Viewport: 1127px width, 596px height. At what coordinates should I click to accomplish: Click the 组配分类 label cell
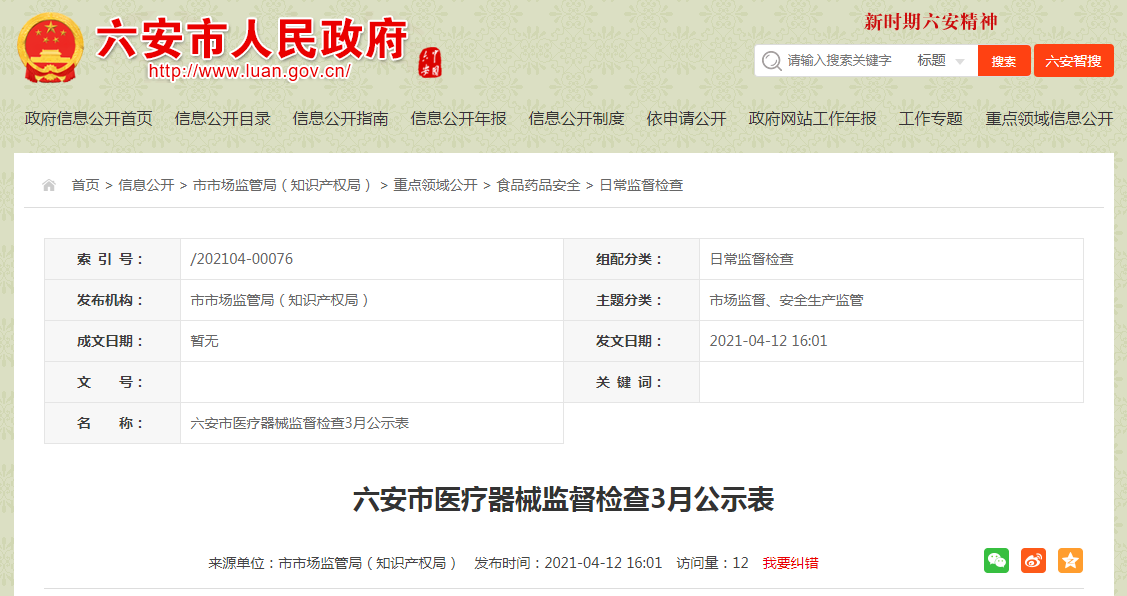coord(631,259)
